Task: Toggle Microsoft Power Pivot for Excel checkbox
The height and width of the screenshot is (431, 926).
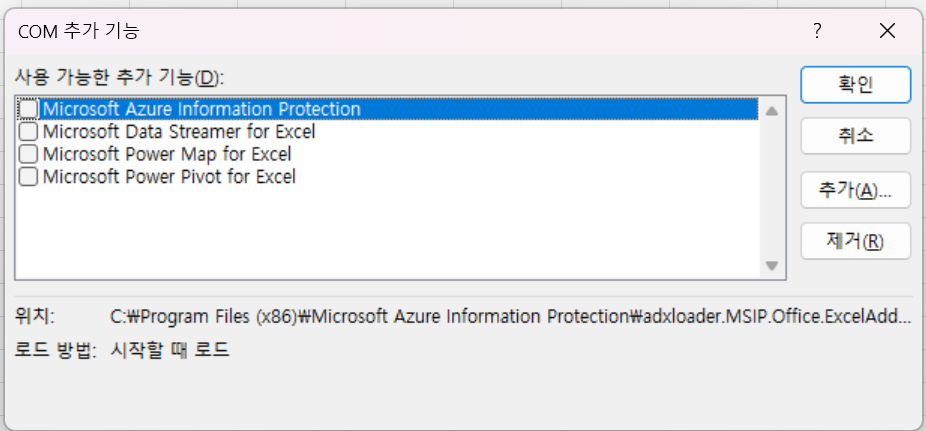Action: point(28,177)
